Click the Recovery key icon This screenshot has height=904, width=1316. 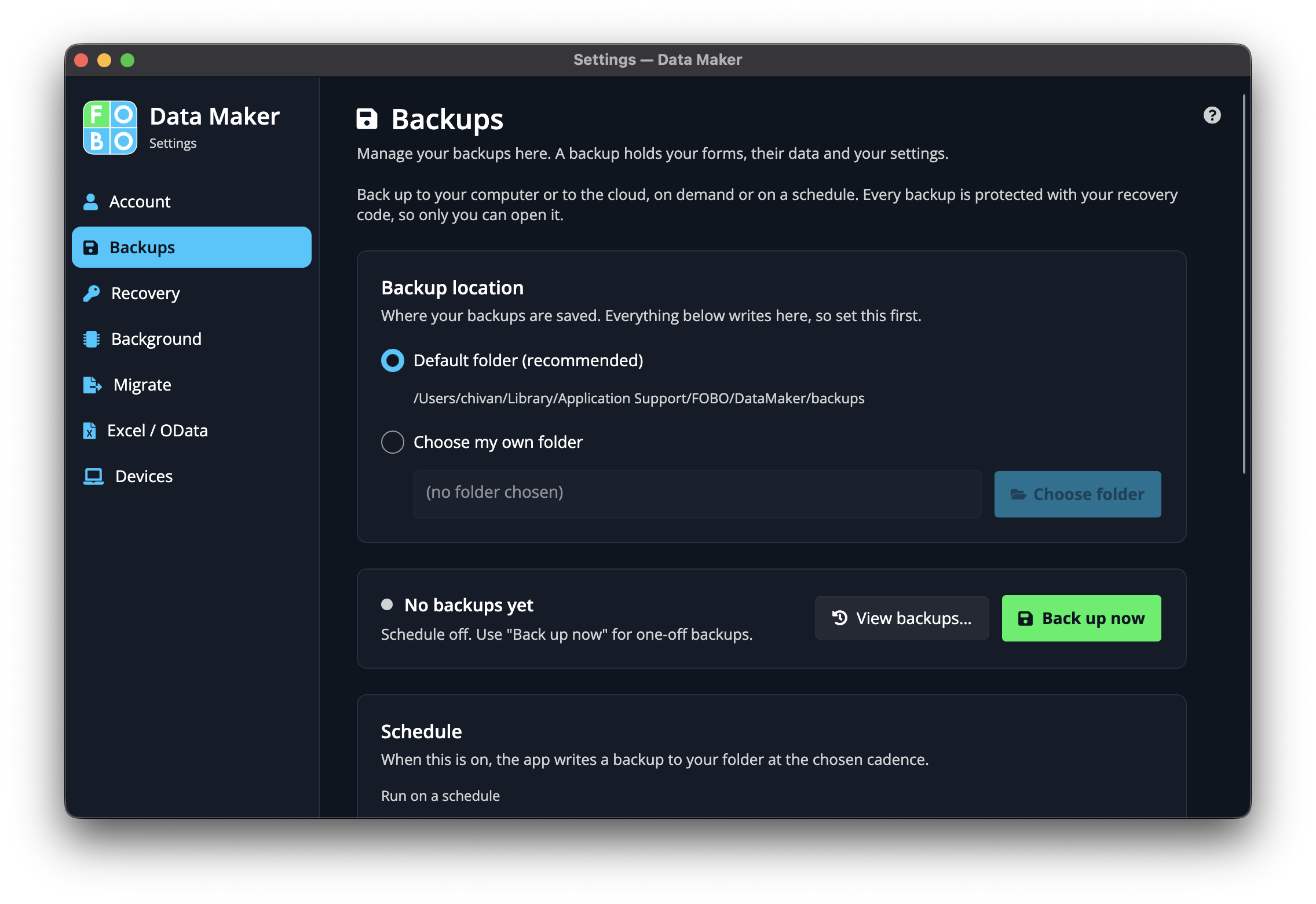point(92,293)
